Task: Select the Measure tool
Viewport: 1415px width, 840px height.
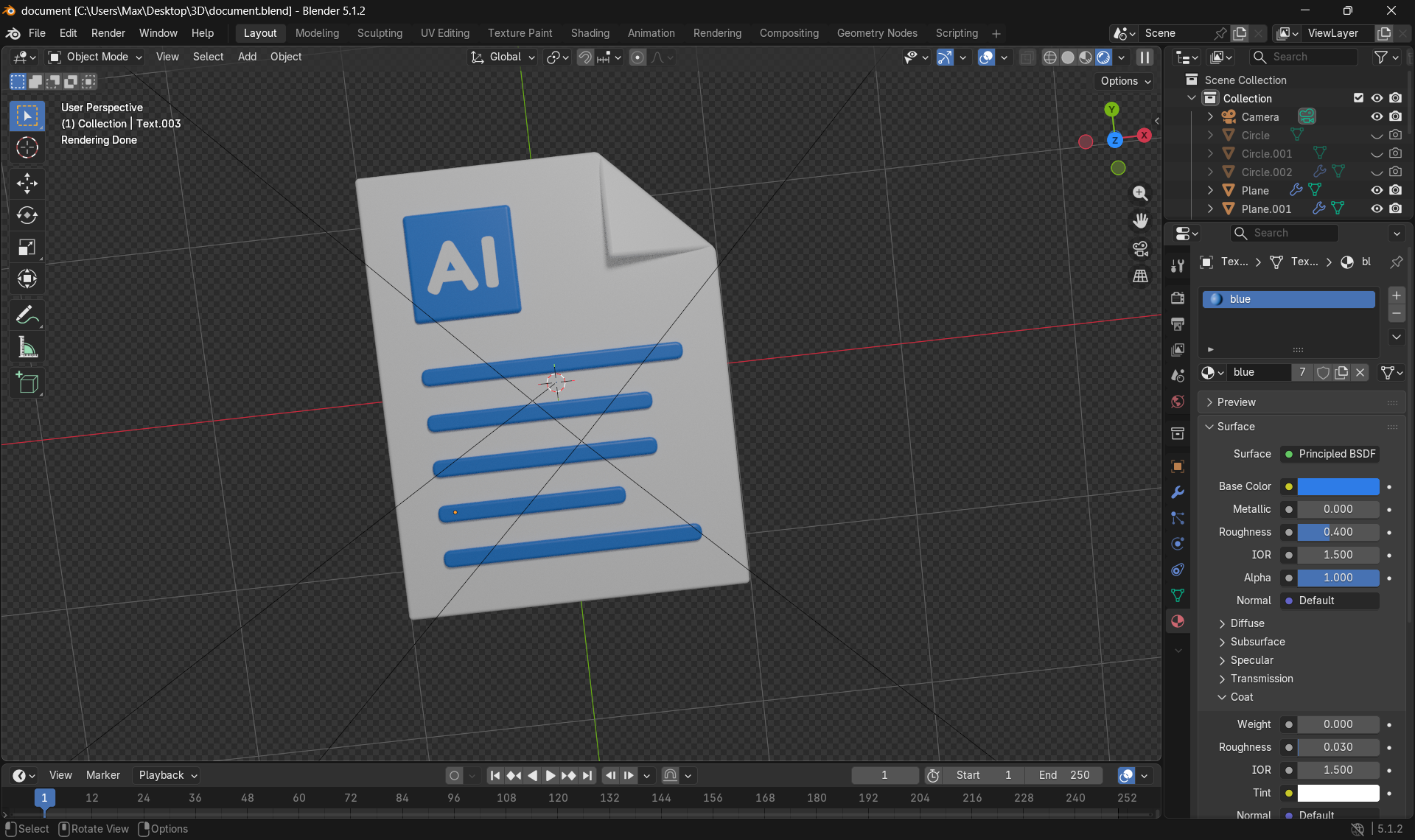Action: pyautogui.click(x=27, y=347)
